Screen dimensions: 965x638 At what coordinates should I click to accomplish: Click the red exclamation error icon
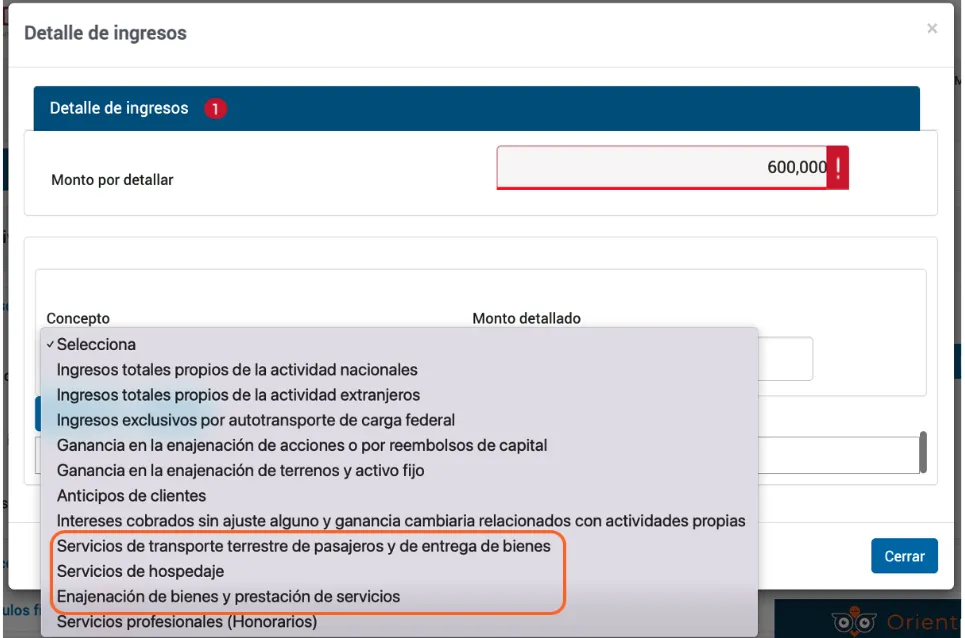click(x=838, y=168)
